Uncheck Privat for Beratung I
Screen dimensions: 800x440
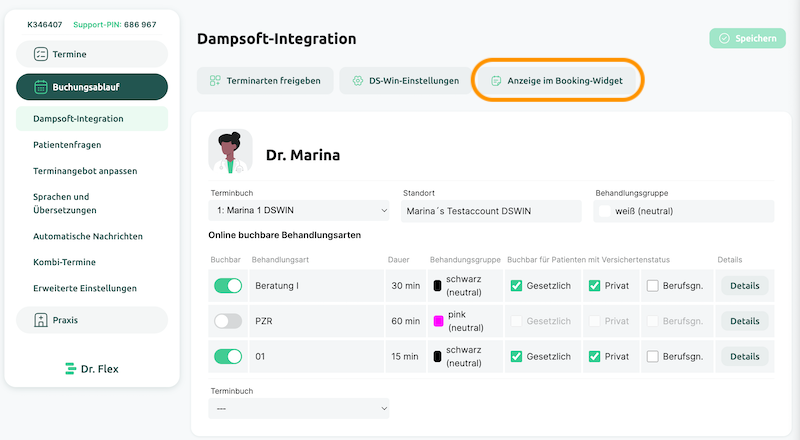coord(594,286)
